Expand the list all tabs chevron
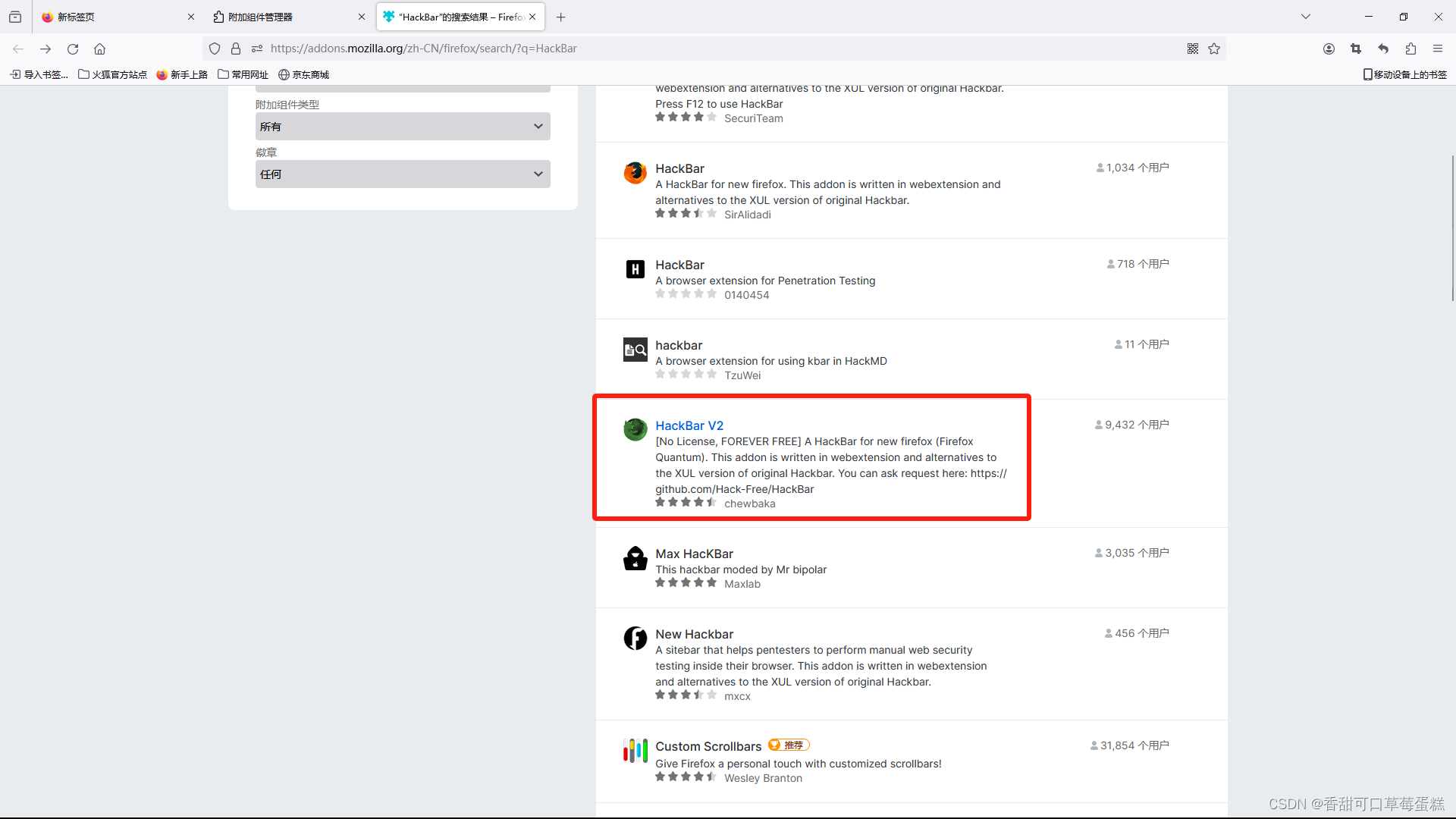 coord(1306,17)
